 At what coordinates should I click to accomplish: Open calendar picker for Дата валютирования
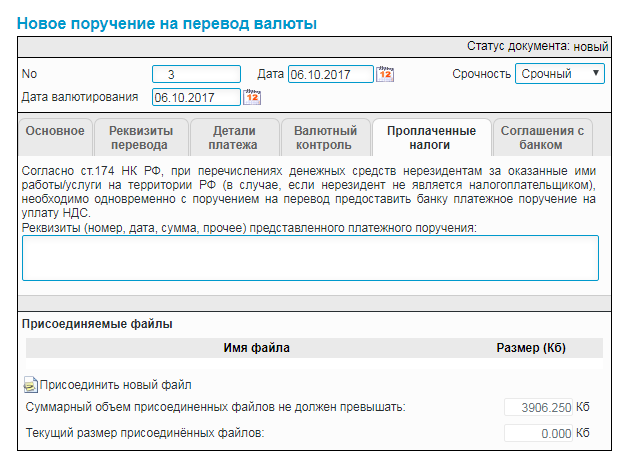click(252, 97)
